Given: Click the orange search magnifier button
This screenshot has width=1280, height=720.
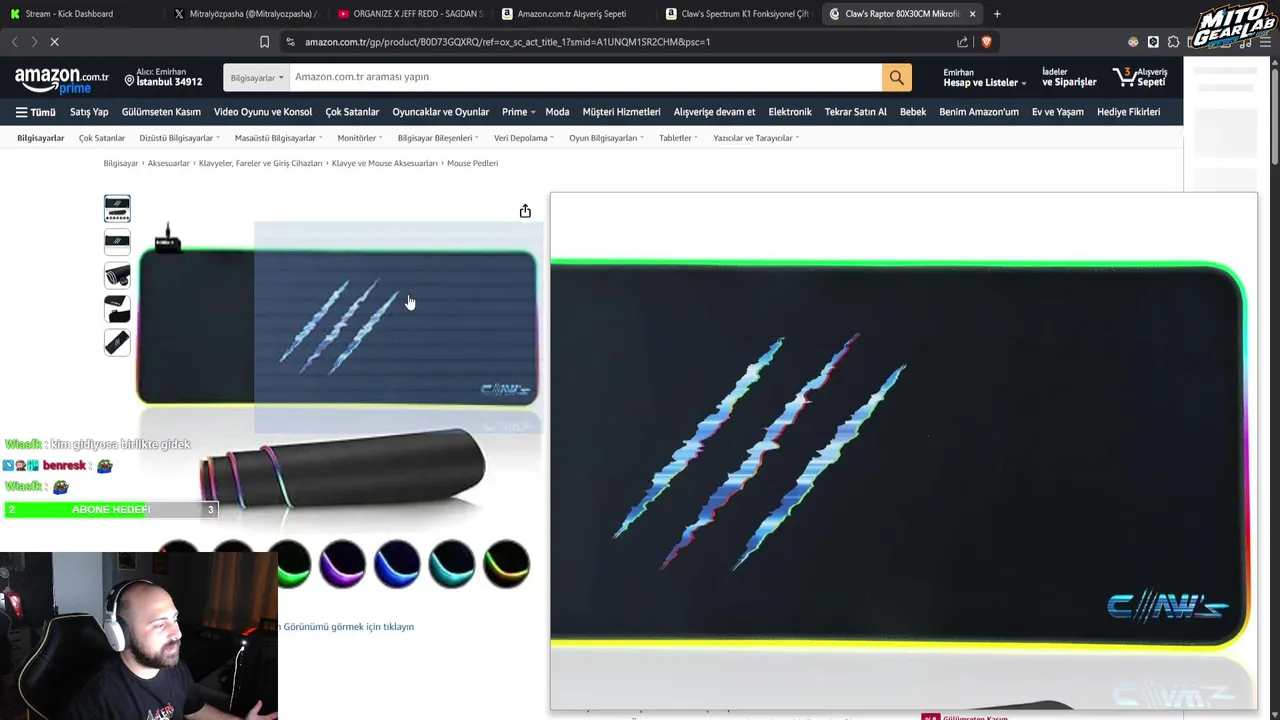Looking at the screenshot, I should (896, 77).
